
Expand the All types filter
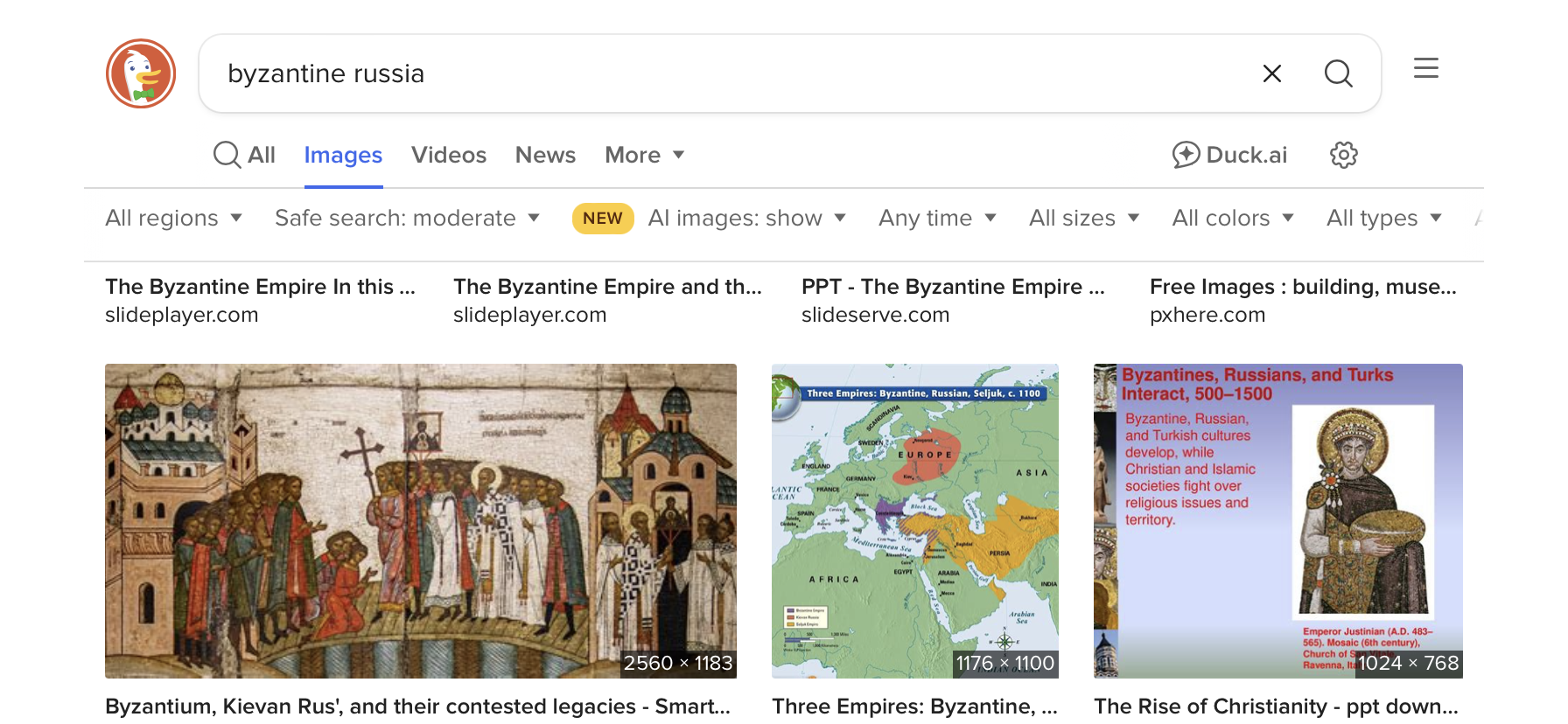pyautogui.click(x=1383, y=218)
